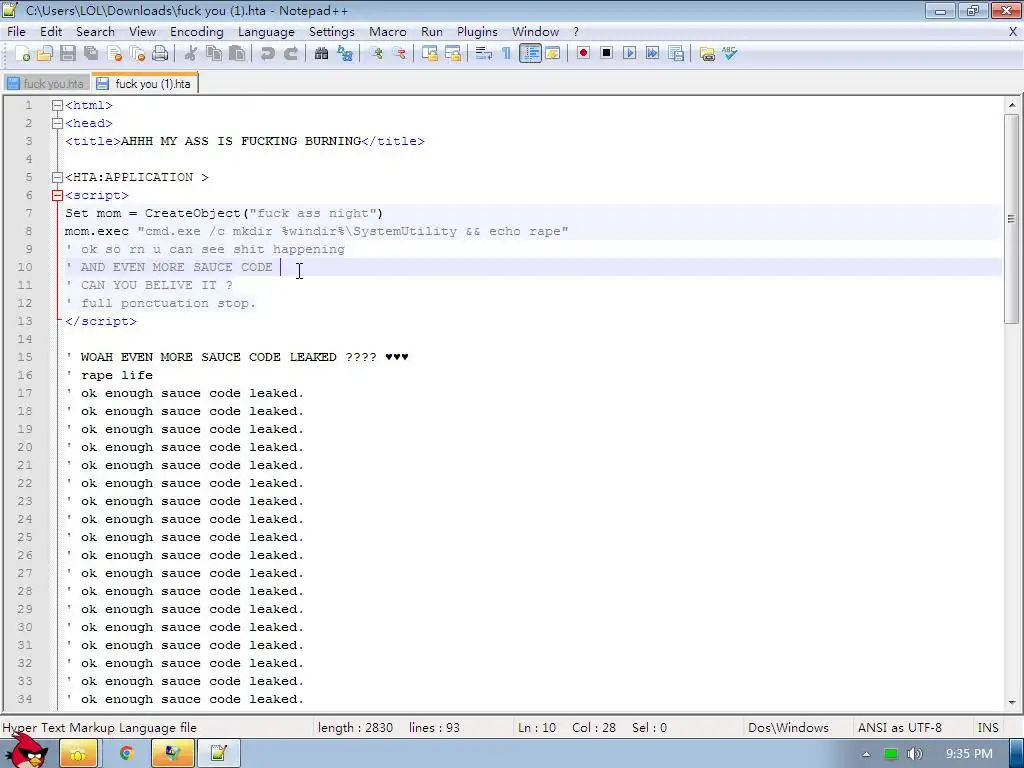
Task: Click the Dos\Windows EOL status field
Action: (x=788, y=728)
